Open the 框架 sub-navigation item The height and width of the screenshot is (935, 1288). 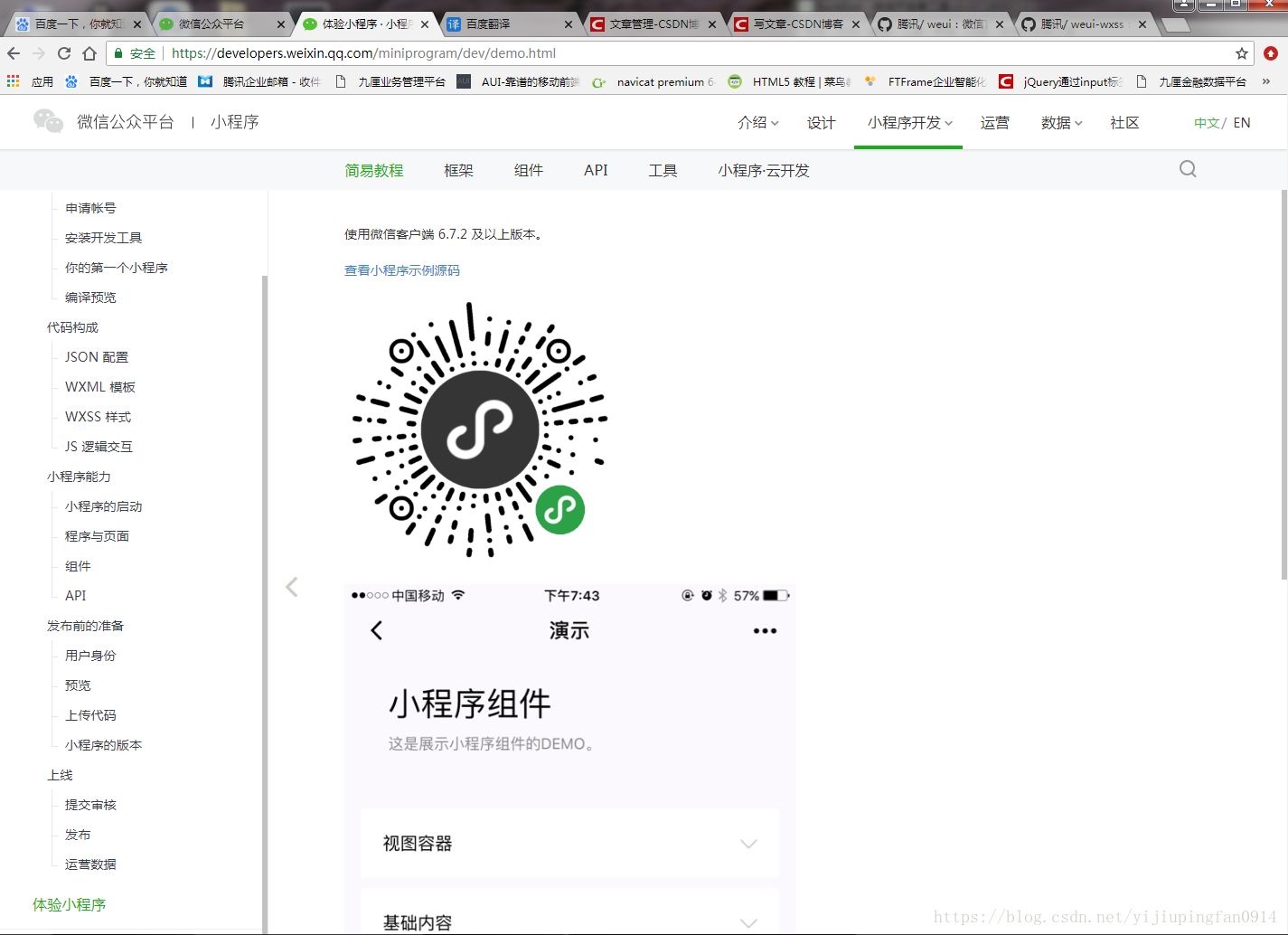tap(458, 170)
